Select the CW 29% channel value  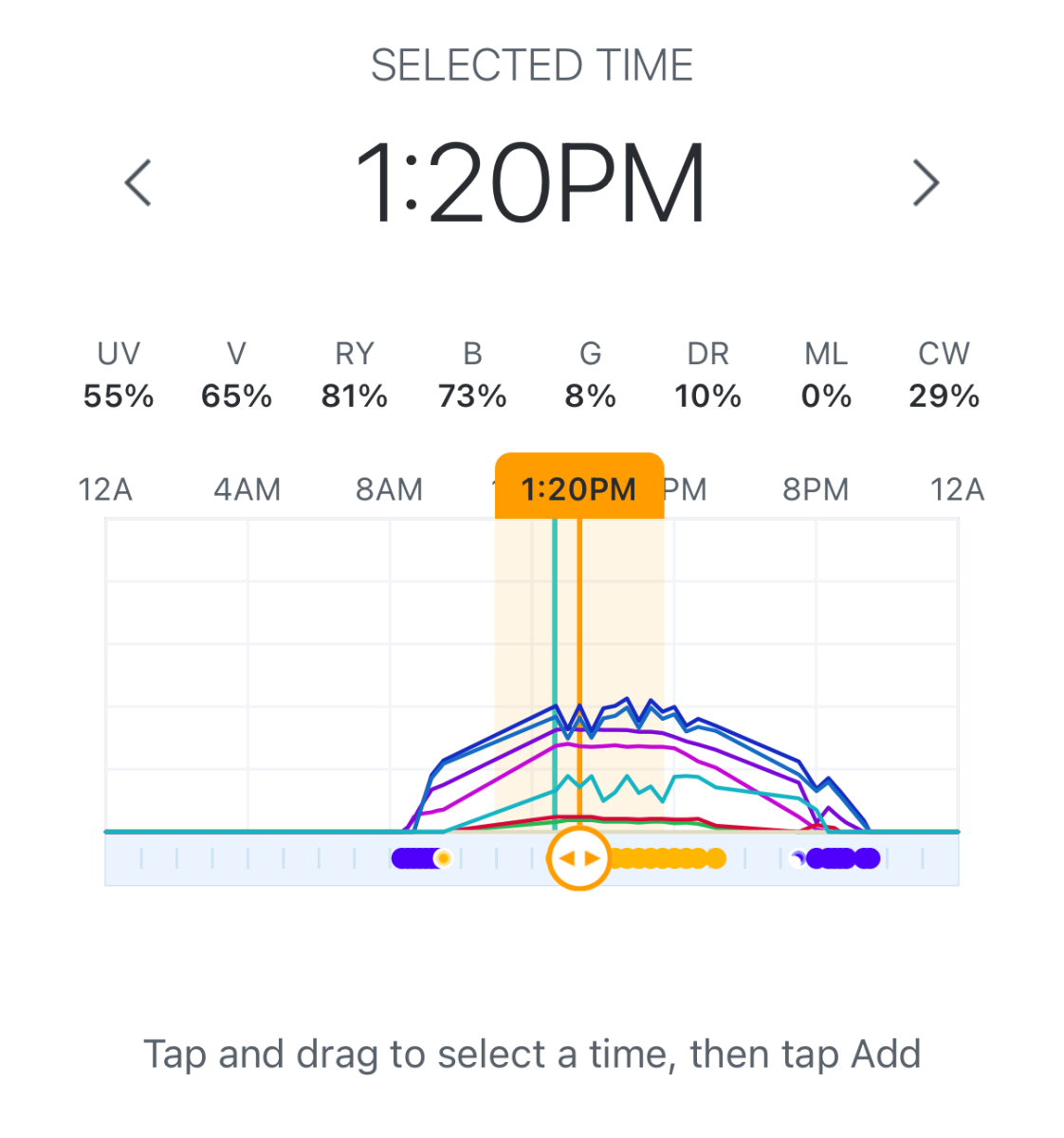tap(944, 375)
